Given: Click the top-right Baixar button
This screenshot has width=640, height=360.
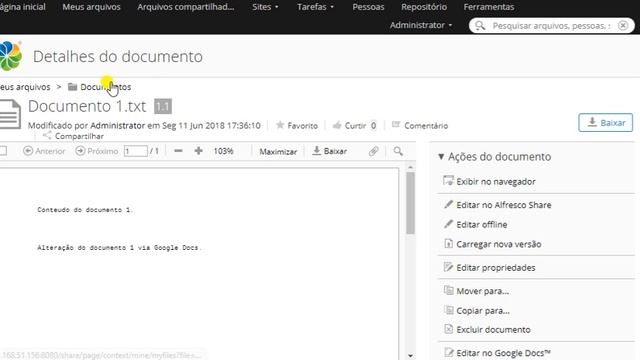Looking at the screenshot, I should point(605,122).
